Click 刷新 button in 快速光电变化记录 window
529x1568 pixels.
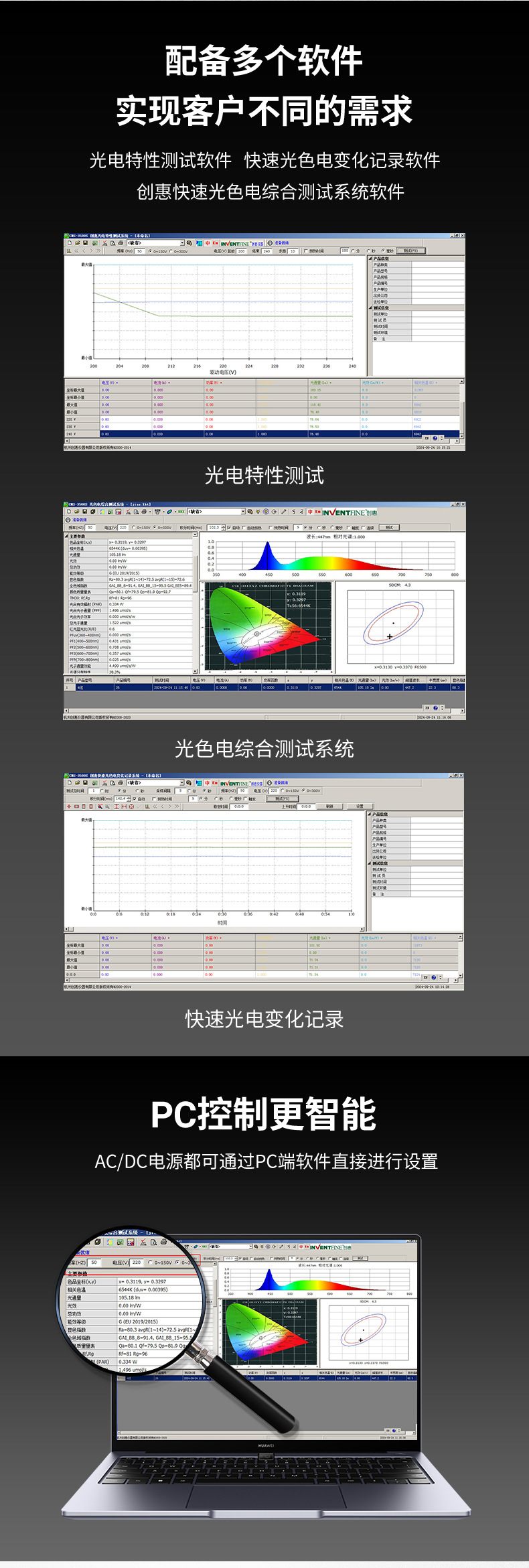click(x=328, y=806)
